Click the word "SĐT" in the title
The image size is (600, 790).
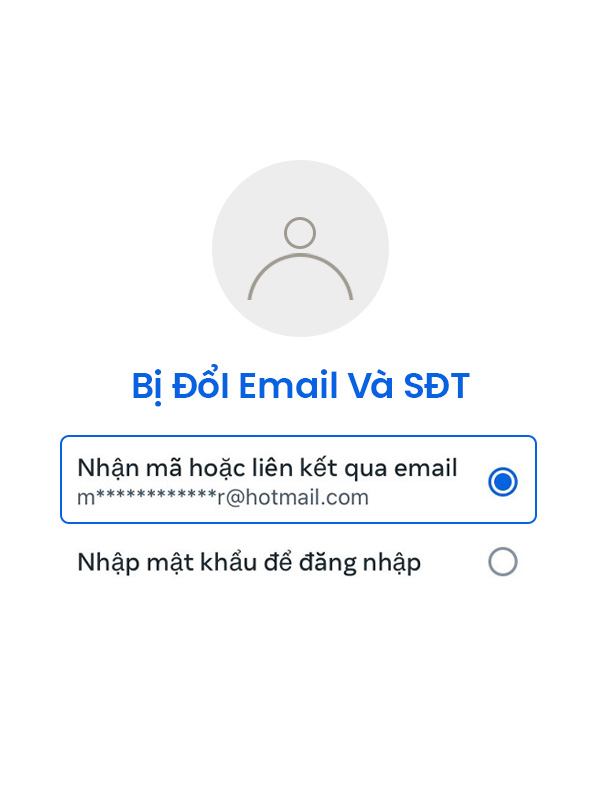tap(436, 386)
